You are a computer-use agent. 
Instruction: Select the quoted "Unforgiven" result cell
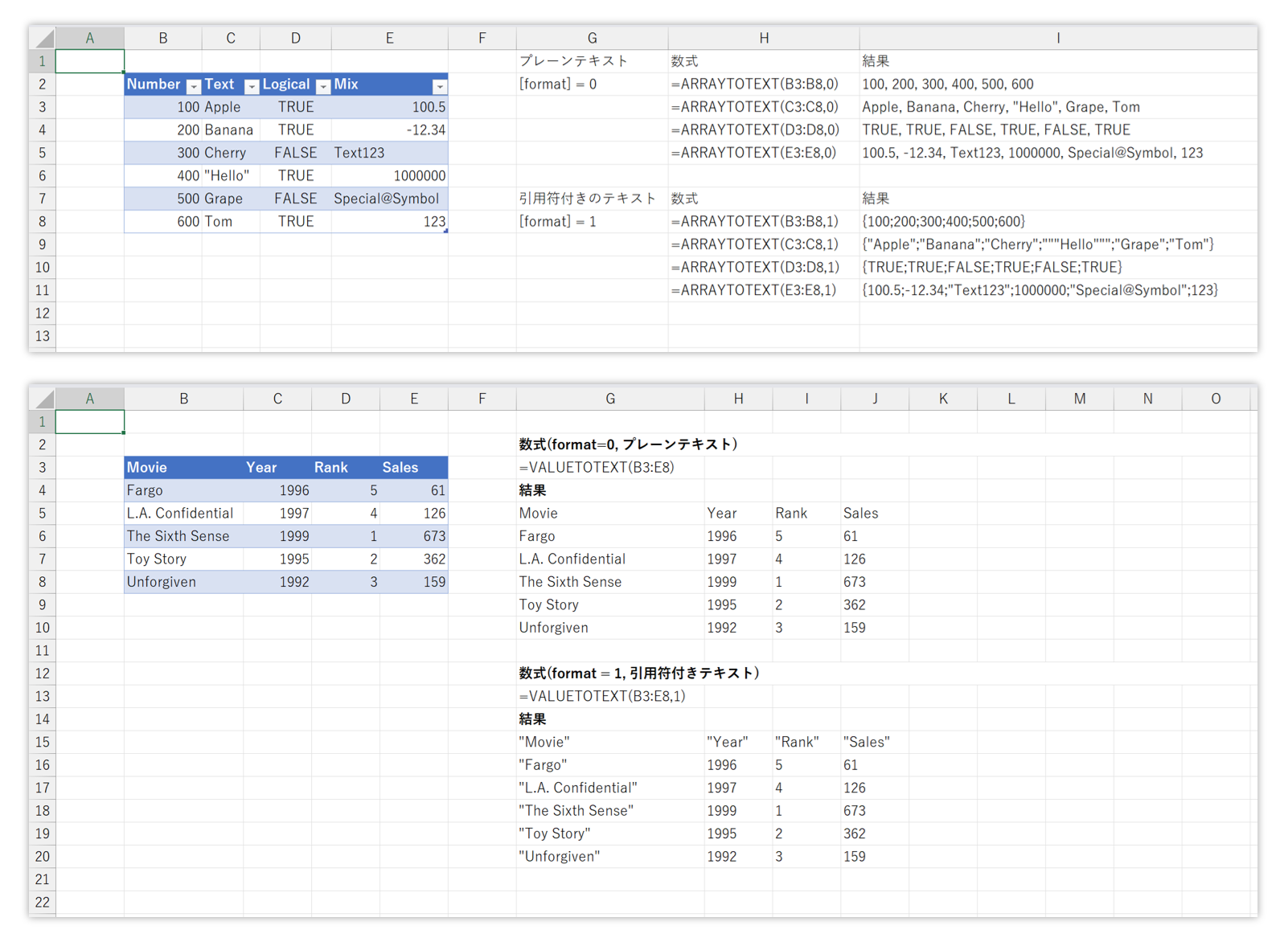click(610, 857)
